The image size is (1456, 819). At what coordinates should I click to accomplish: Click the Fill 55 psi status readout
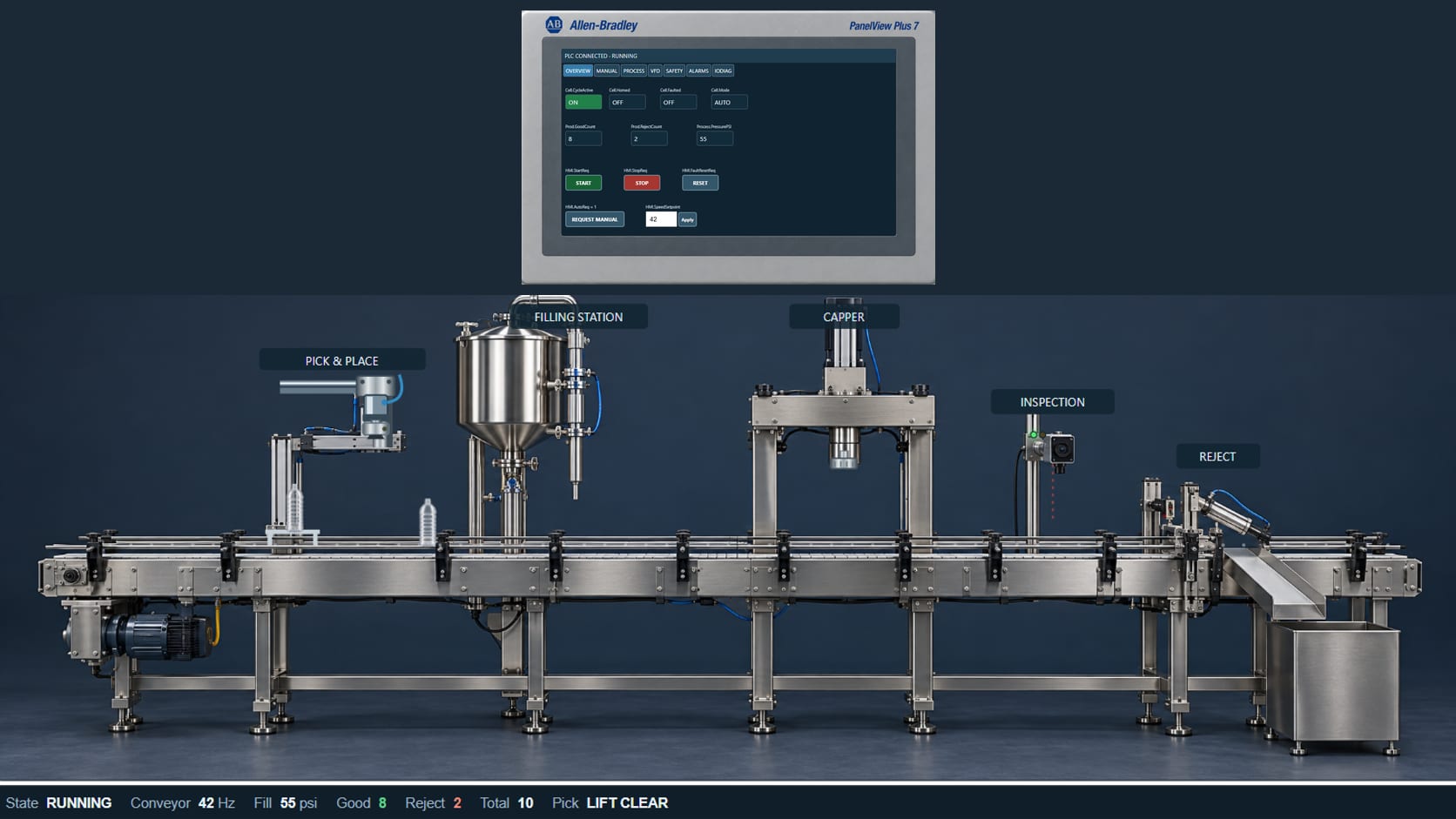click(286, 802)
